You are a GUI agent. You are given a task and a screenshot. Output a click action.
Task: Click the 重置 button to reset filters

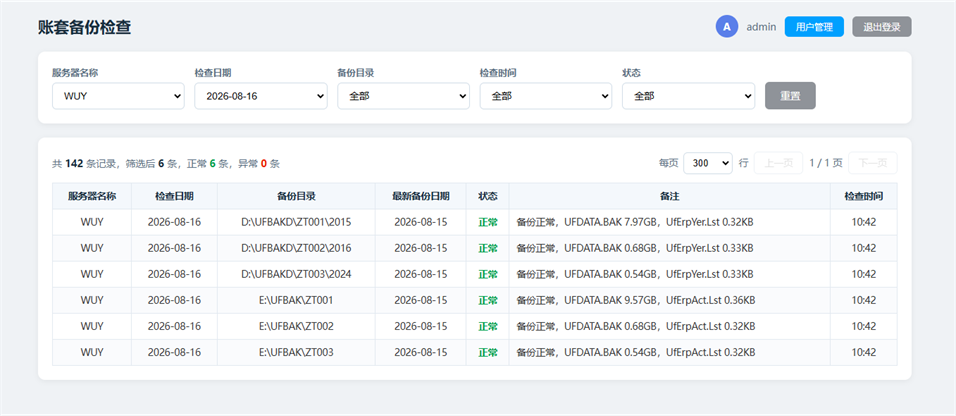pyautogui.click(x=790, y=96)
